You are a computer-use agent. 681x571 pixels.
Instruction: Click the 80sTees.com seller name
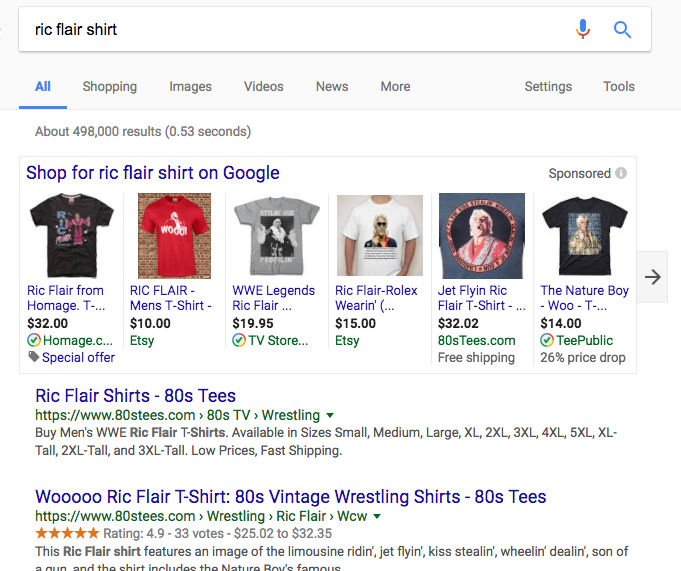[x=476, y=340]
